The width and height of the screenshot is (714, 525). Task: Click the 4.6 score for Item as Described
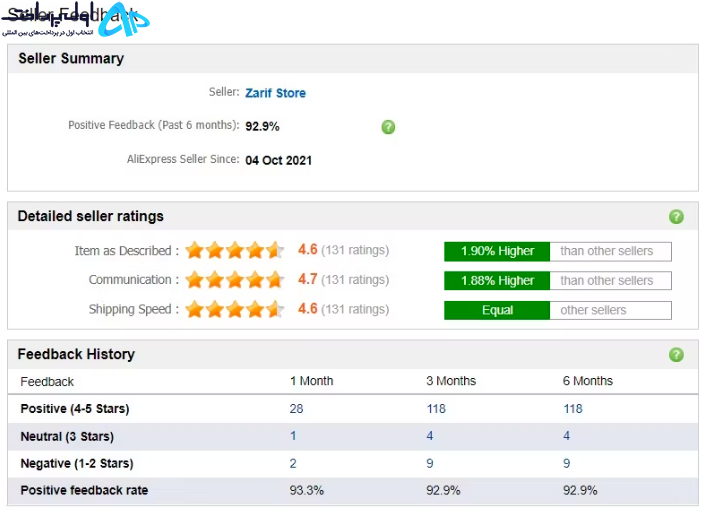[307, 250]
